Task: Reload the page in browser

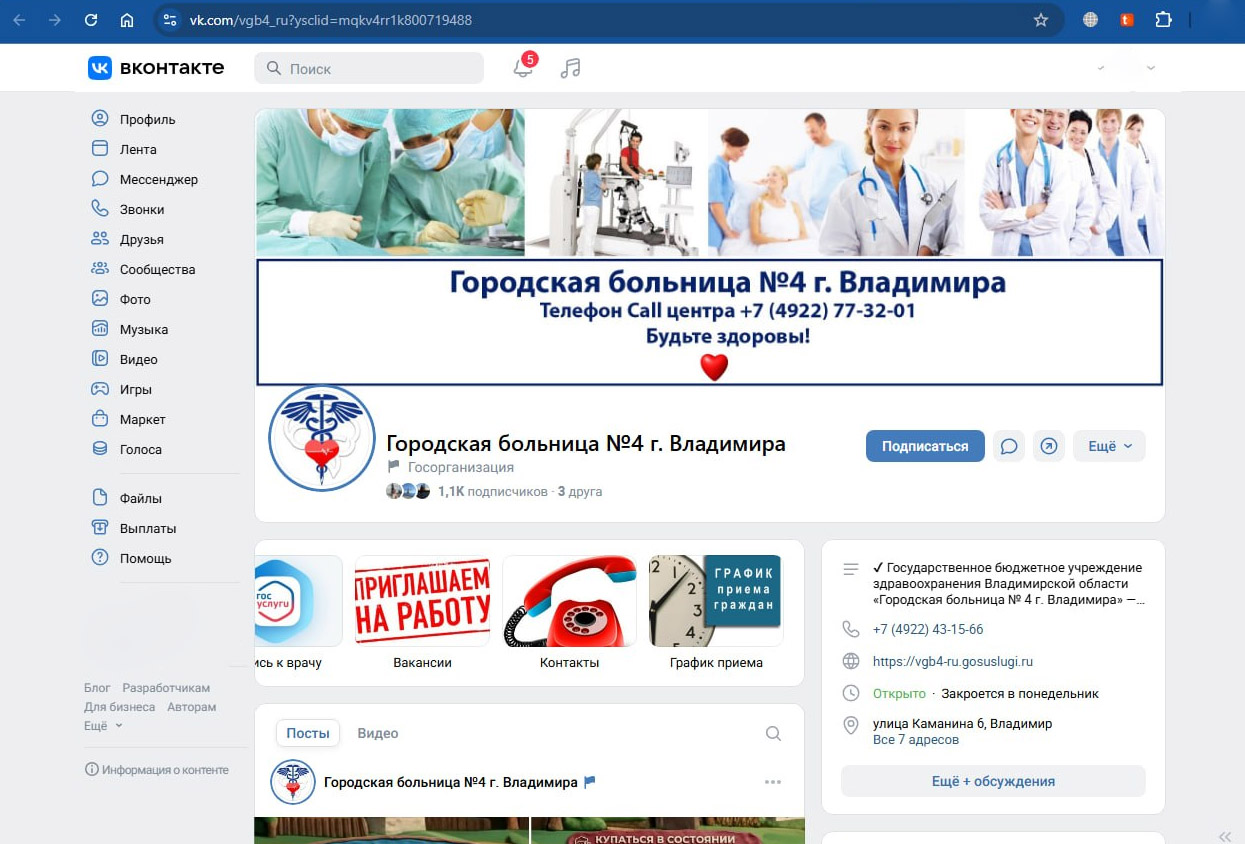Action: point(91,20)
